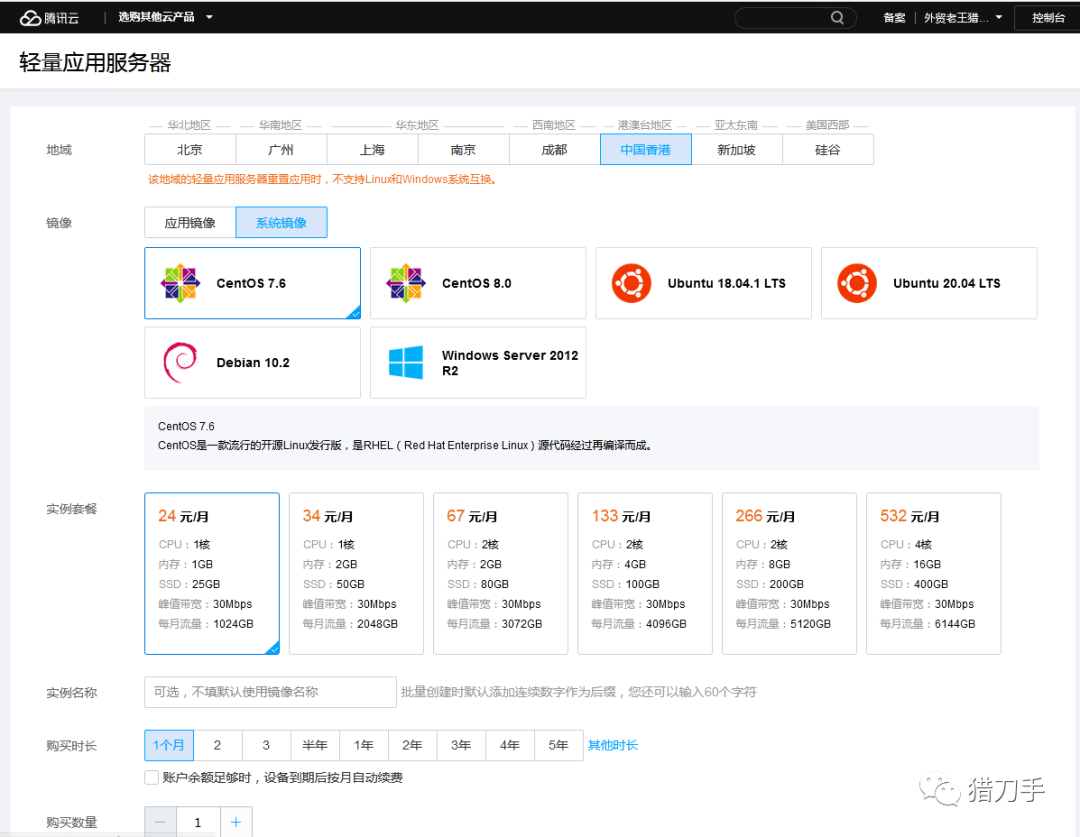Screen dimensions: 1080x837
Task: Switch to the 应用镜像 tab
Action: pyautogui.click(x=188, y=222)
